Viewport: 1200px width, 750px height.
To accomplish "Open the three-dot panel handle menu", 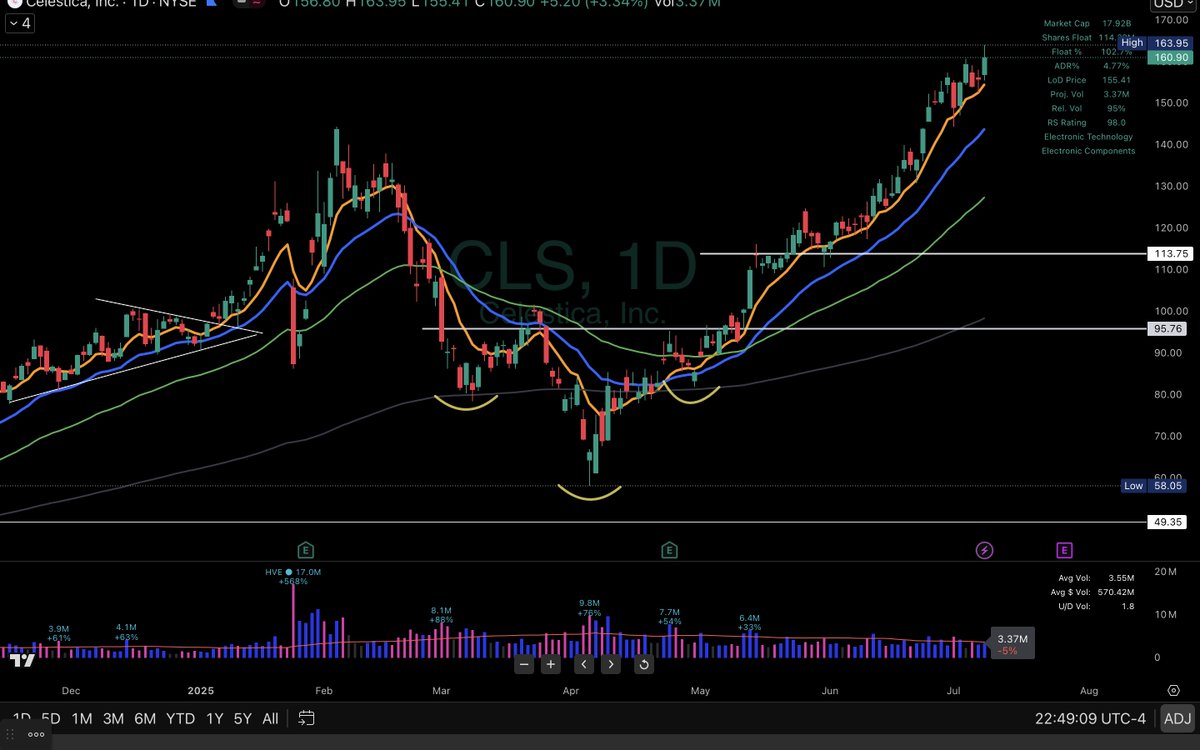I will click(36, 735).
